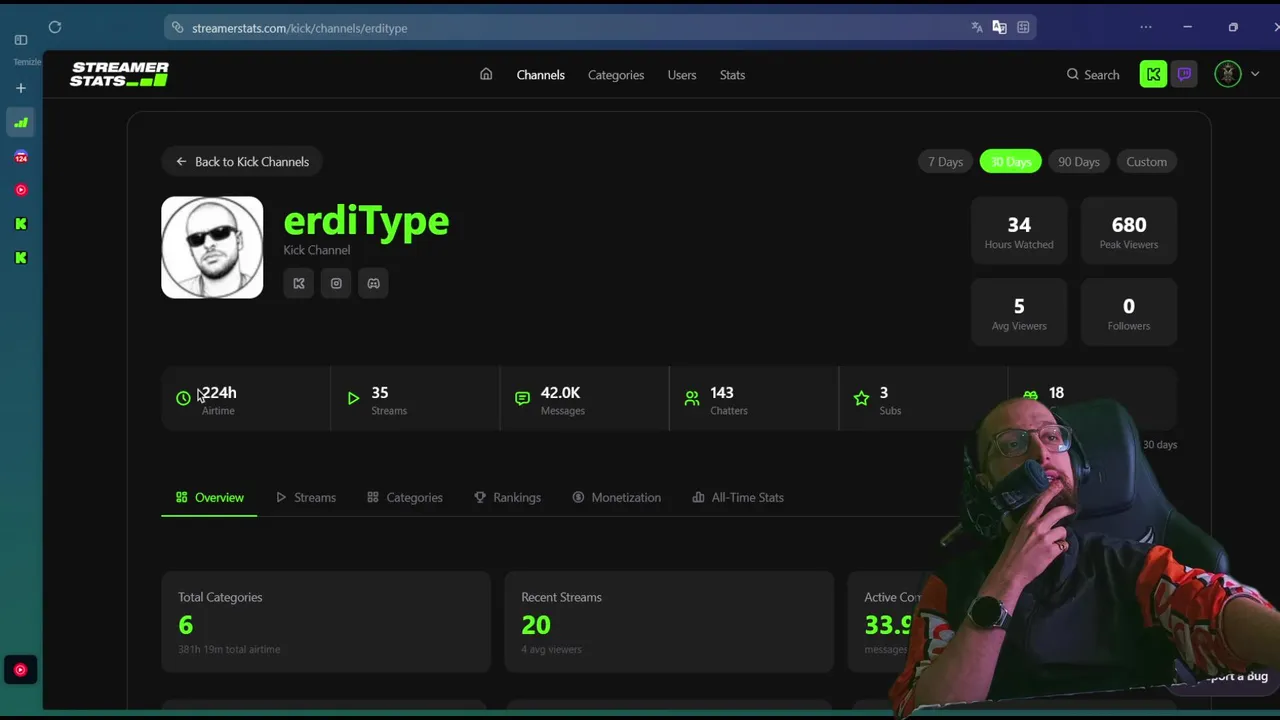
Task: Switch to the Streams tab
Action: pos(305,497)
